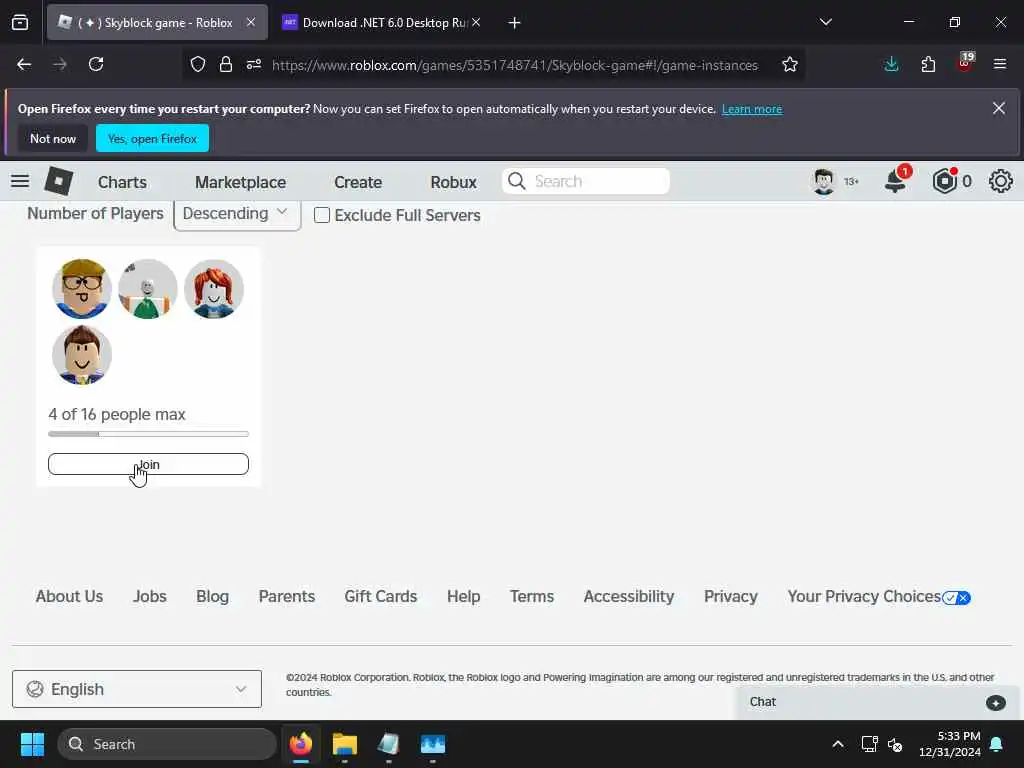Open the English language dropdown
Screen dimensions: 1024x768
pyautogui.click(x=136, y=689)
